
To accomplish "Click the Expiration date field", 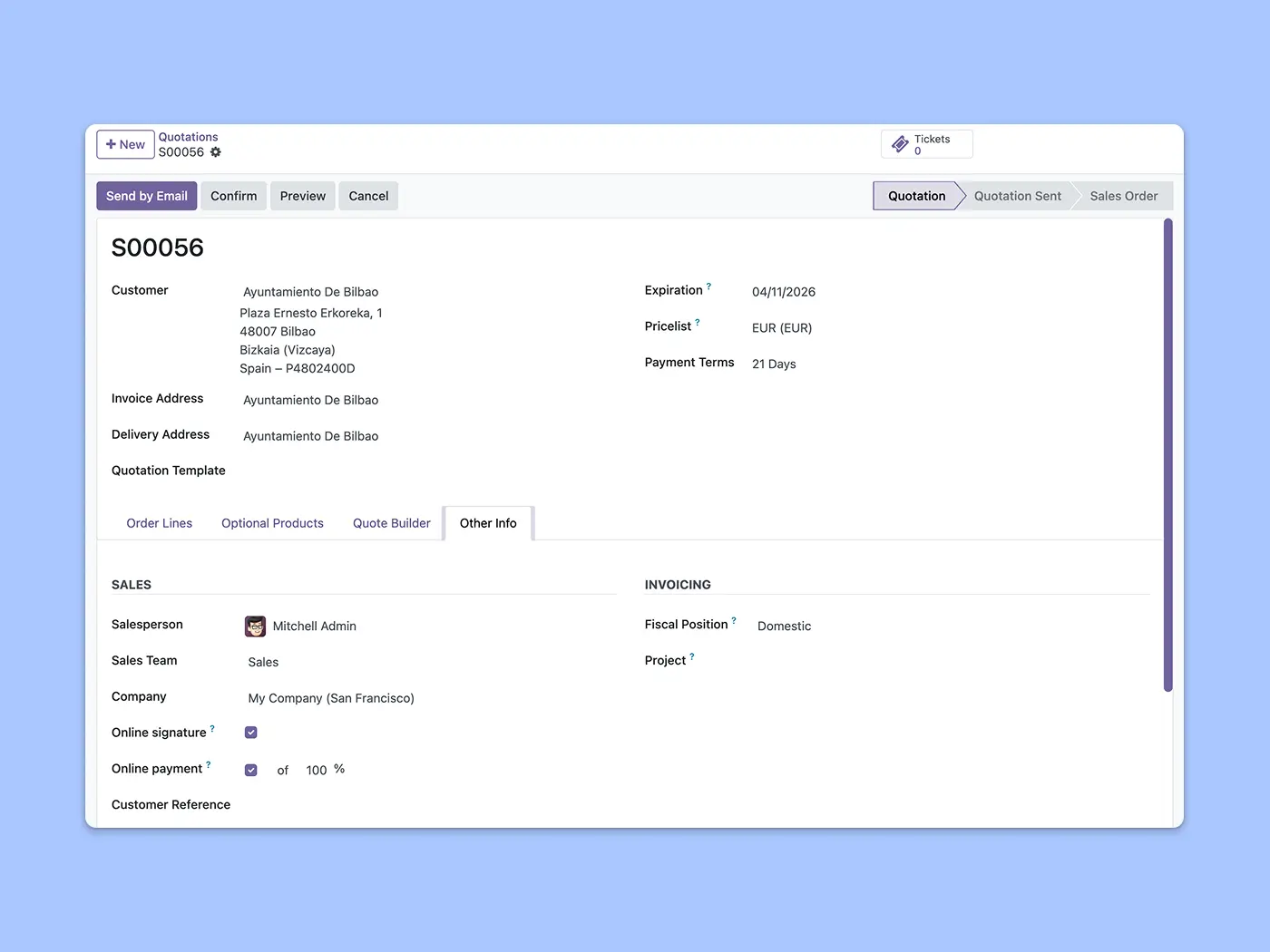I will tap(784, 292).
